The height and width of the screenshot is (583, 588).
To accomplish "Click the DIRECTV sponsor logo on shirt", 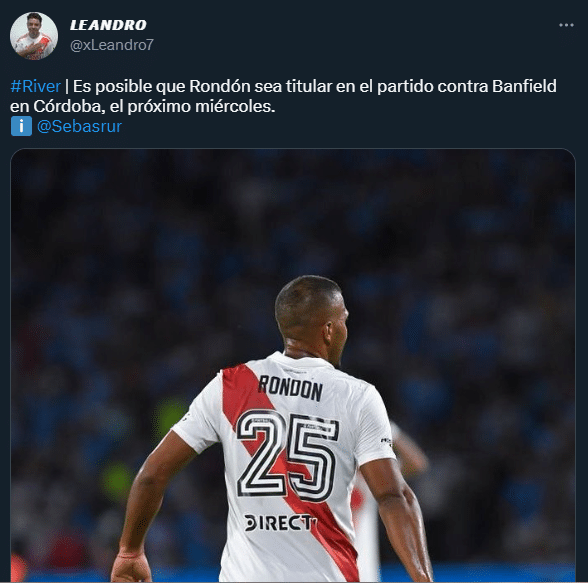I will coord(280,523).
